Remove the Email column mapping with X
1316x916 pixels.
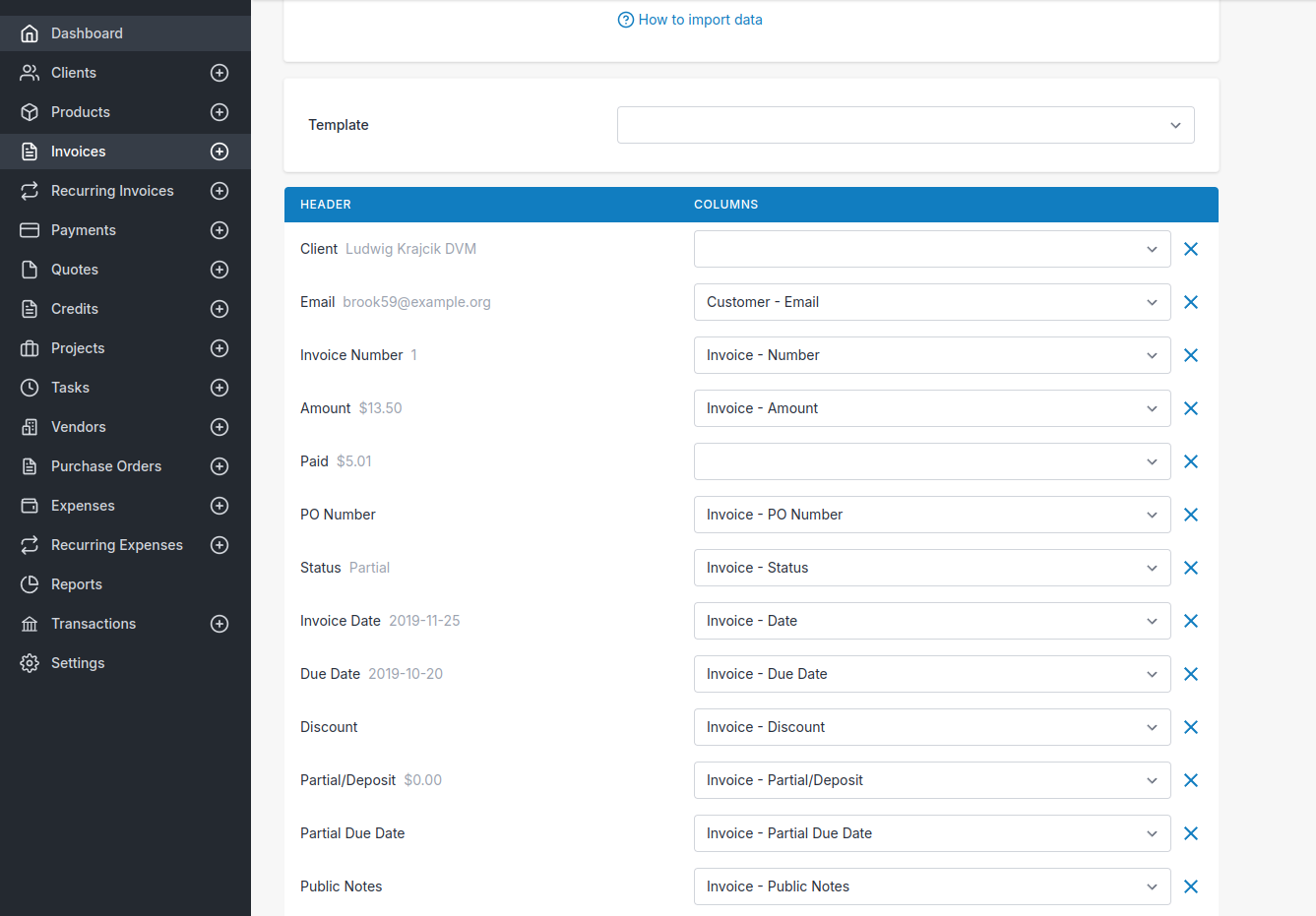point(1190,302)
